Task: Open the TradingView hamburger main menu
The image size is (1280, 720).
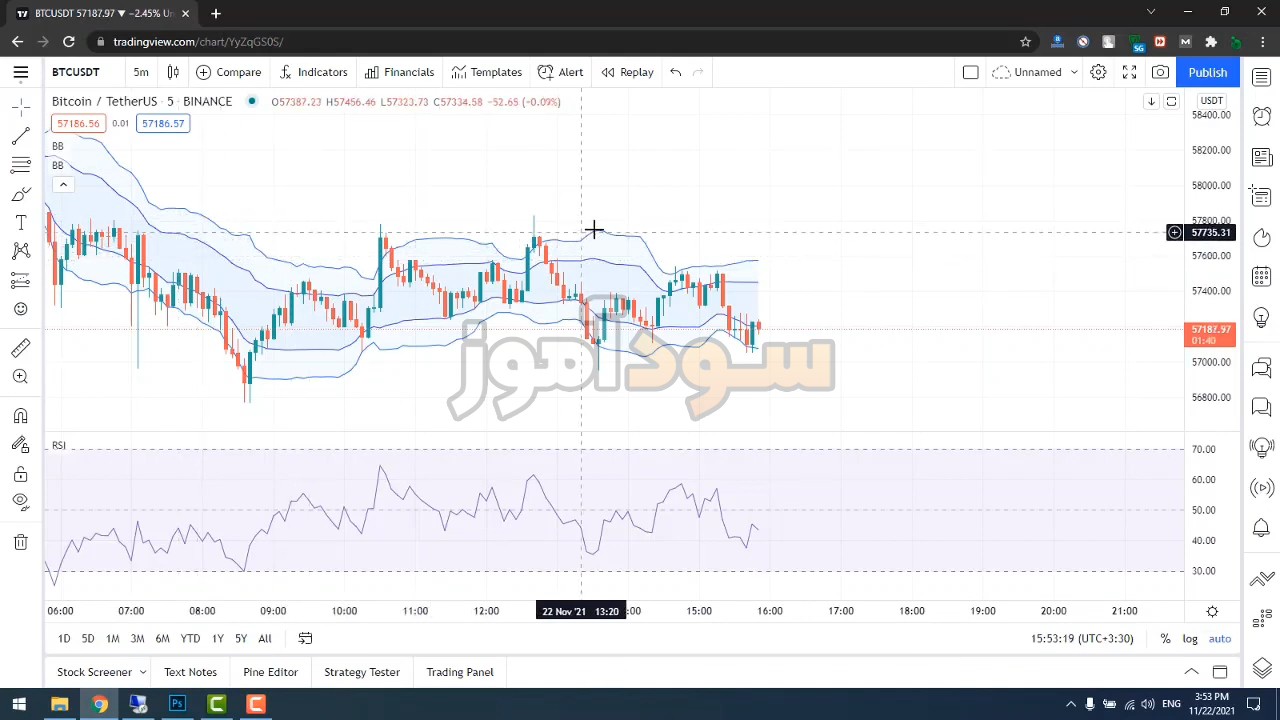Action: 20,72
